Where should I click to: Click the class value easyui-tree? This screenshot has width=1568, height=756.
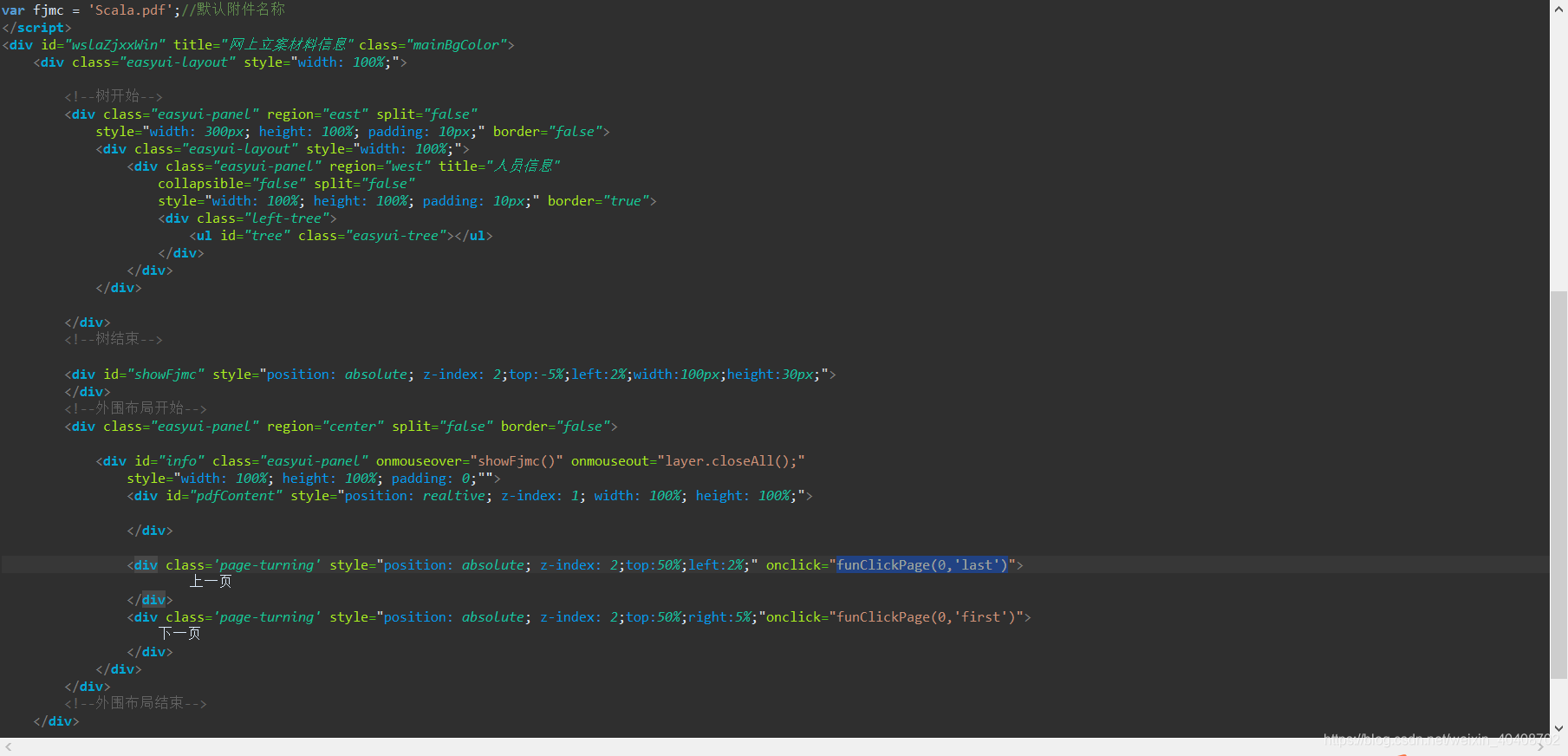pyautogui.click(x=396, y=235)
